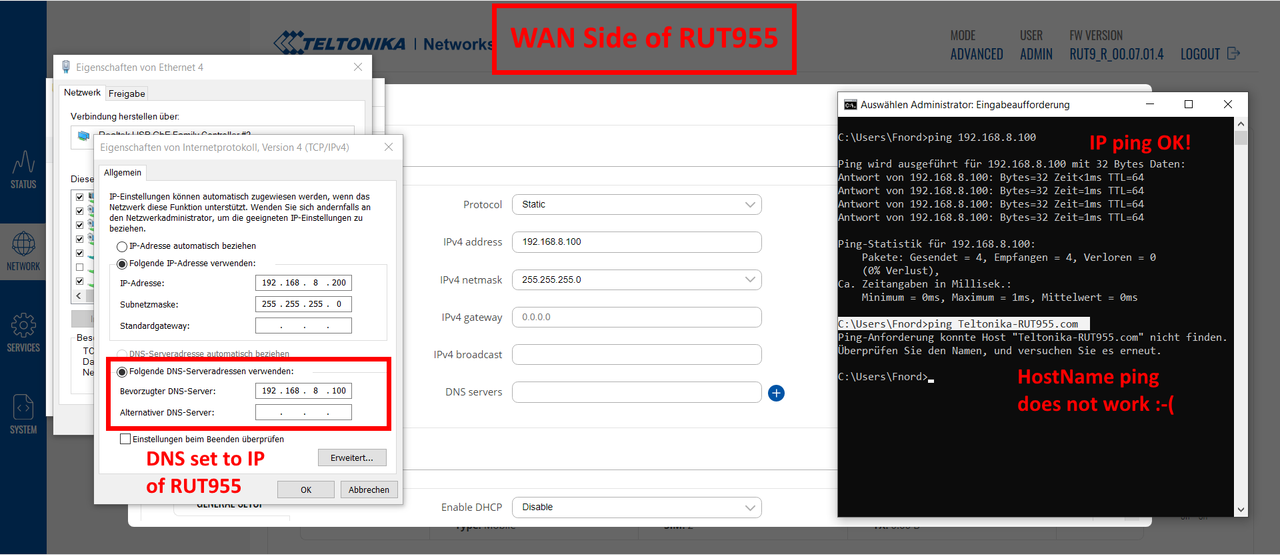The height and width of the screenshot is (555, 1280).
Task: Open the Status section in the sidebar
Action: (x=23, y=168)
